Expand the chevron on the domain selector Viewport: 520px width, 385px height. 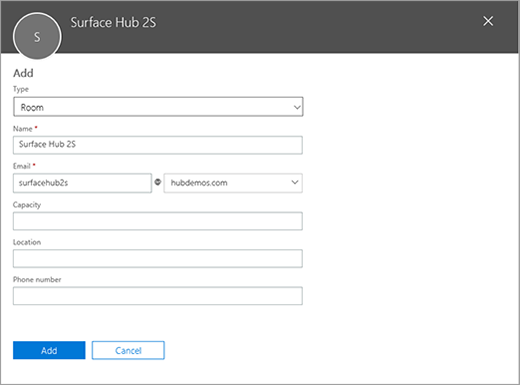coord(295,182)
